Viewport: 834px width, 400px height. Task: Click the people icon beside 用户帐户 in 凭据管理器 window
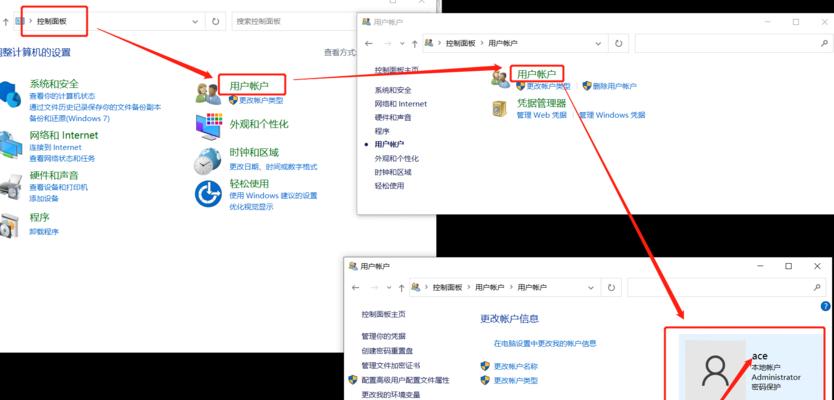click(x=501, y=79)
